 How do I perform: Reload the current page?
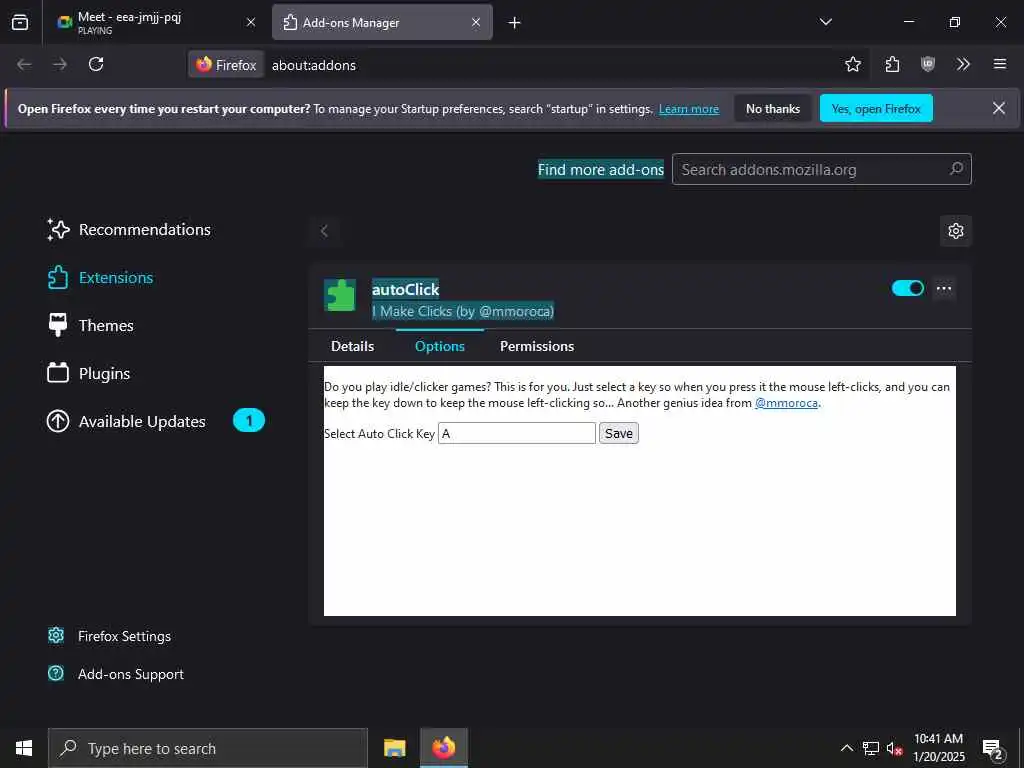click(x=96, y=64)
